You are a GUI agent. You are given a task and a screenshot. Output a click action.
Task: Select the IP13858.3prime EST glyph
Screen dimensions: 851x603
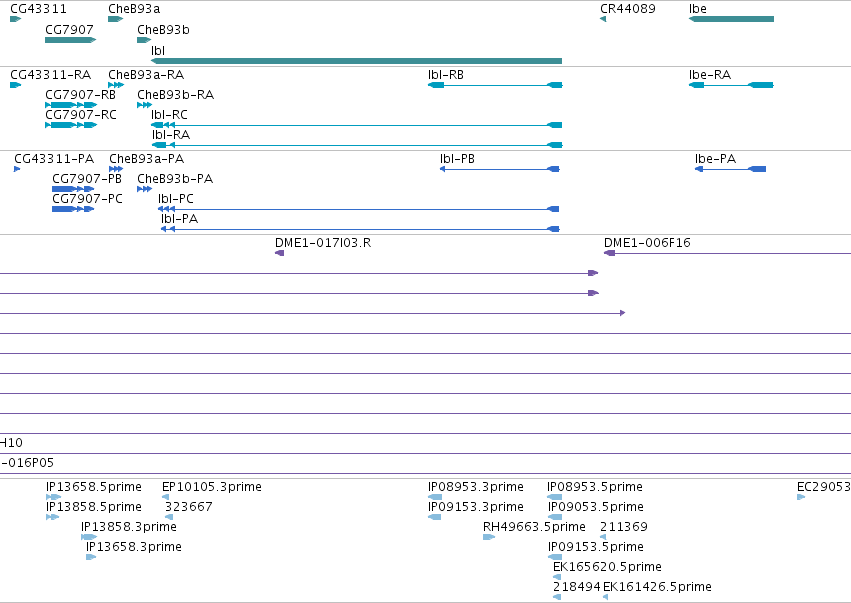pyautogui.click(x=89, y=537)
